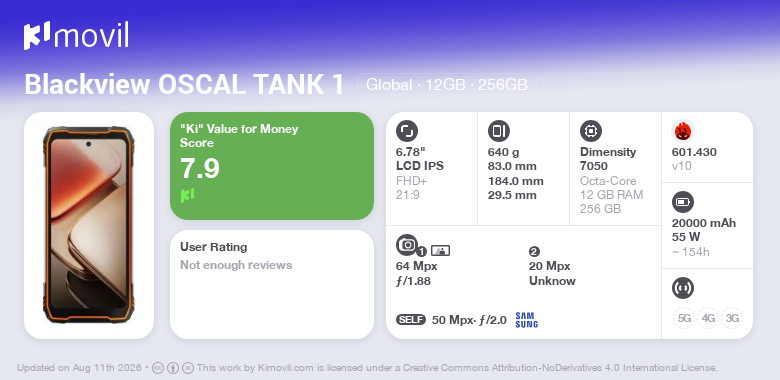Select the Global 12GB 256GB variant pill
Screen dimensions: 780x380
(447, 85)
